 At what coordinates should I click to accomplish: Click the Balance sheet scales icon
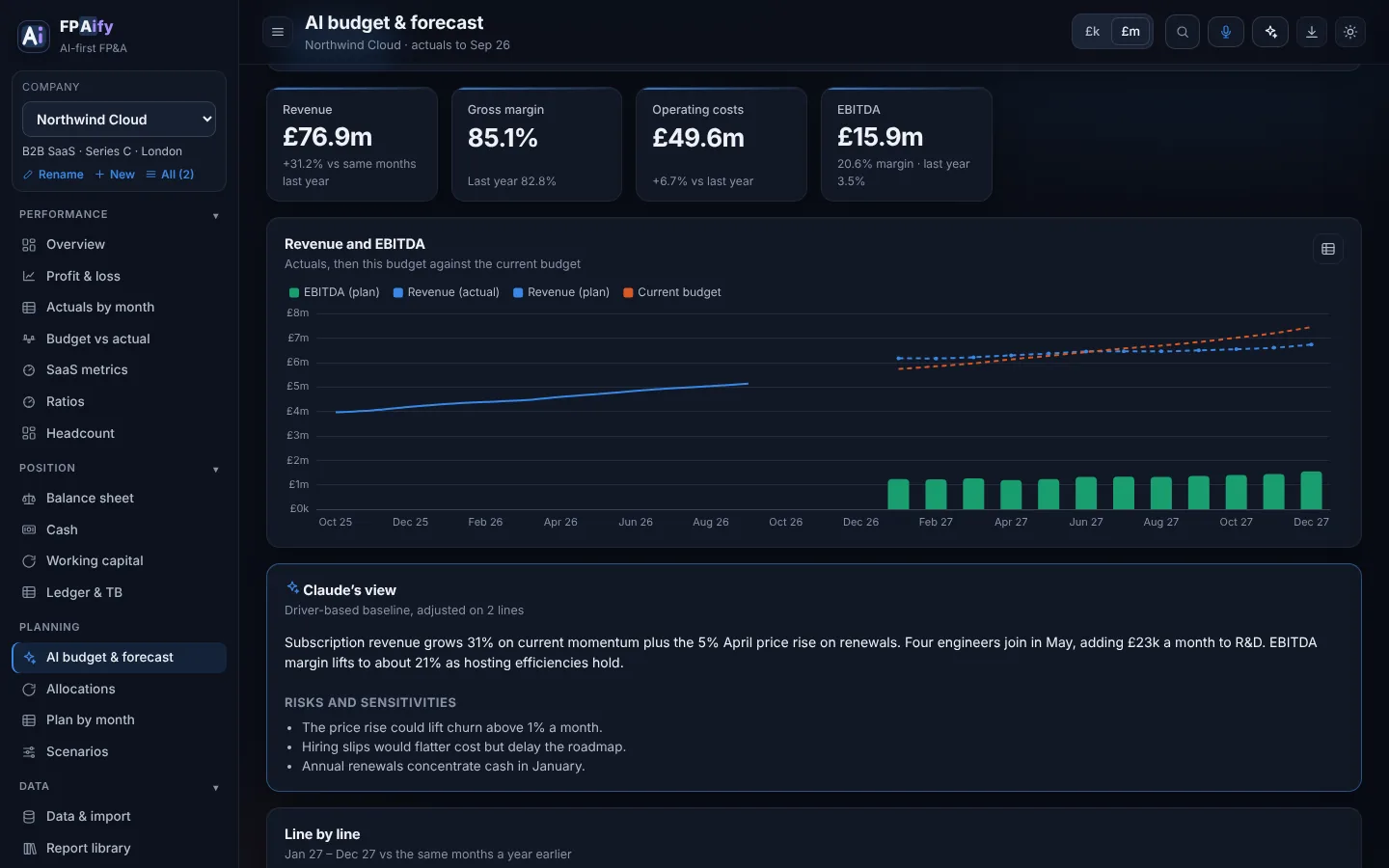pyautogui.click(x=29, y=499)
